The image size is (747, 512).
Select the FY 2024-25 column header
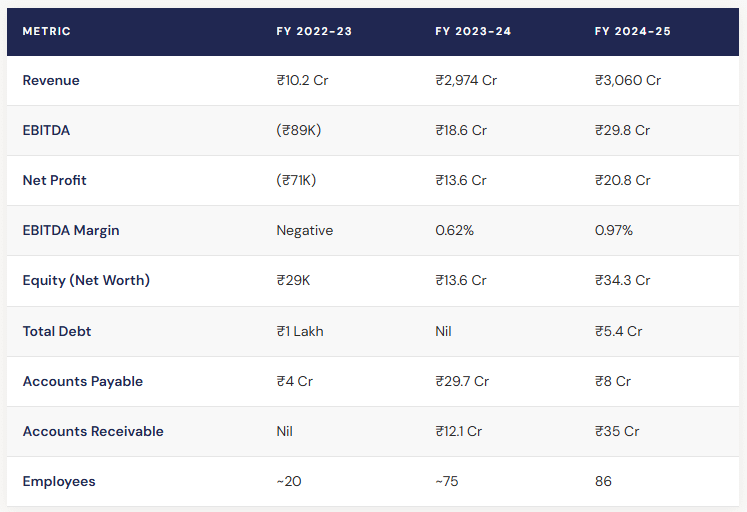(633, 31)
